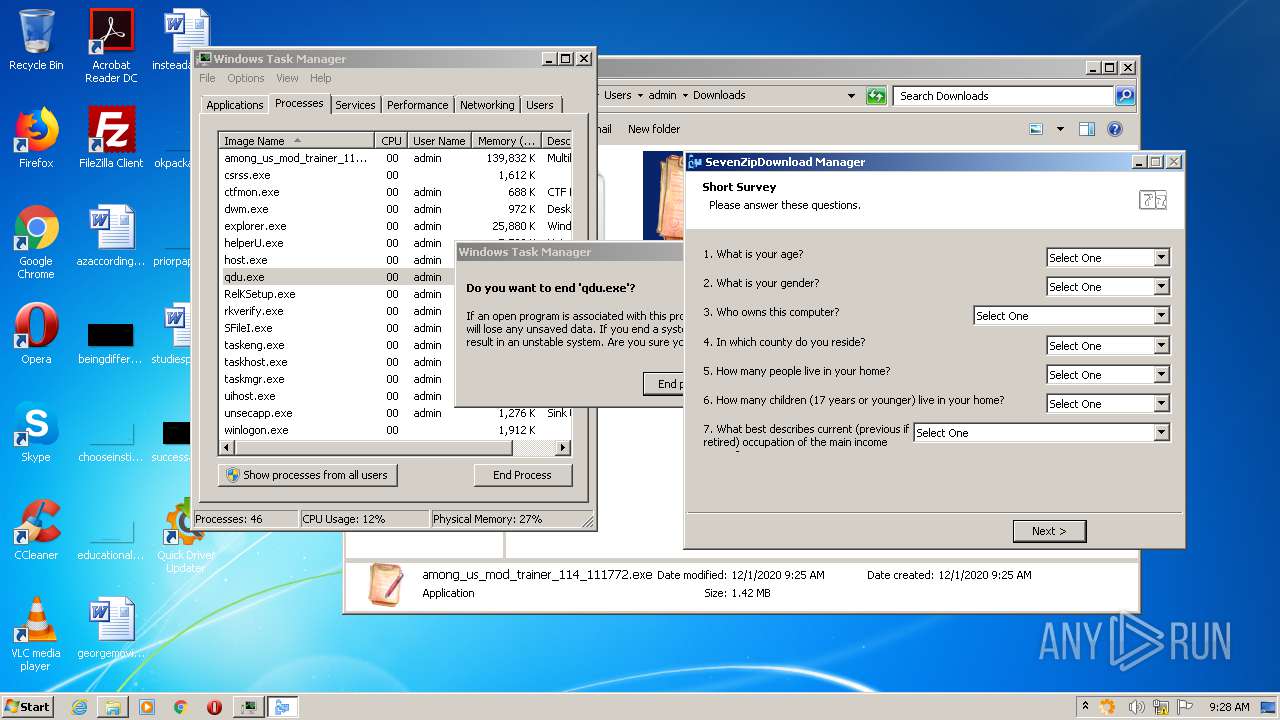Open Firefox from the desktop

(x=36, y=138)
